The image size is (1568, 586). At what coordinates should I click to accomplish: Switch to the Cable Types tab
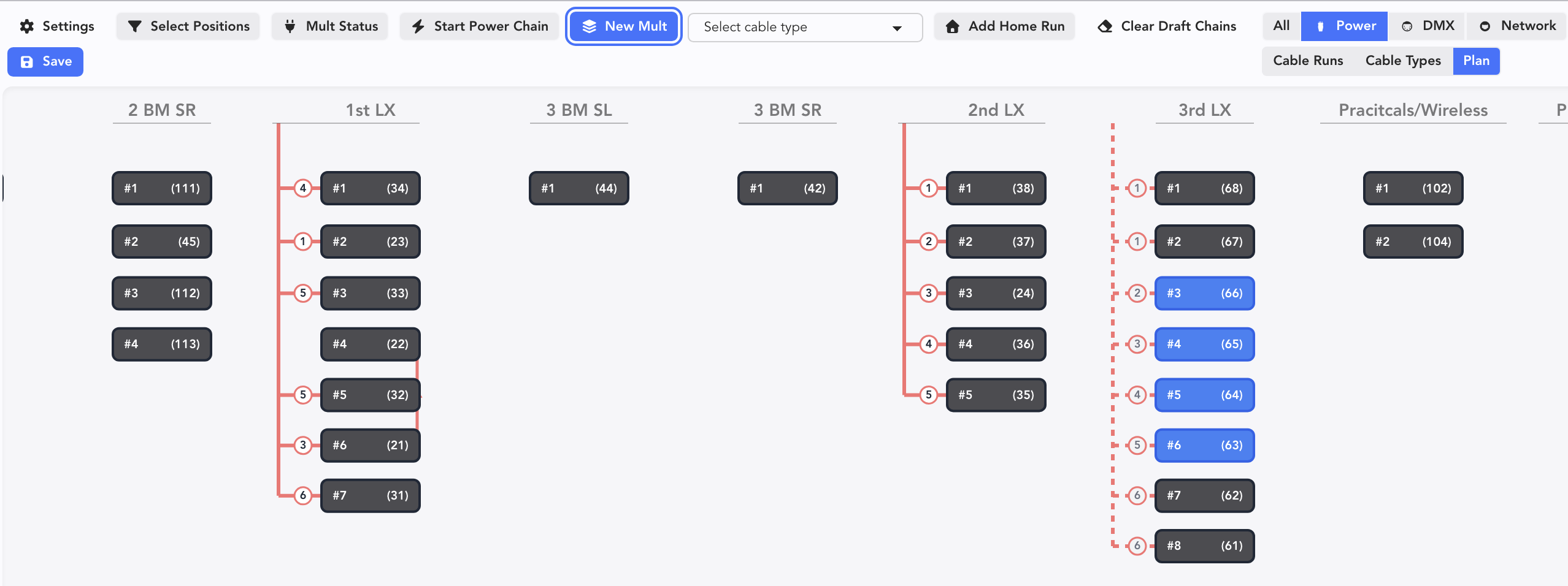point(1402,61)
